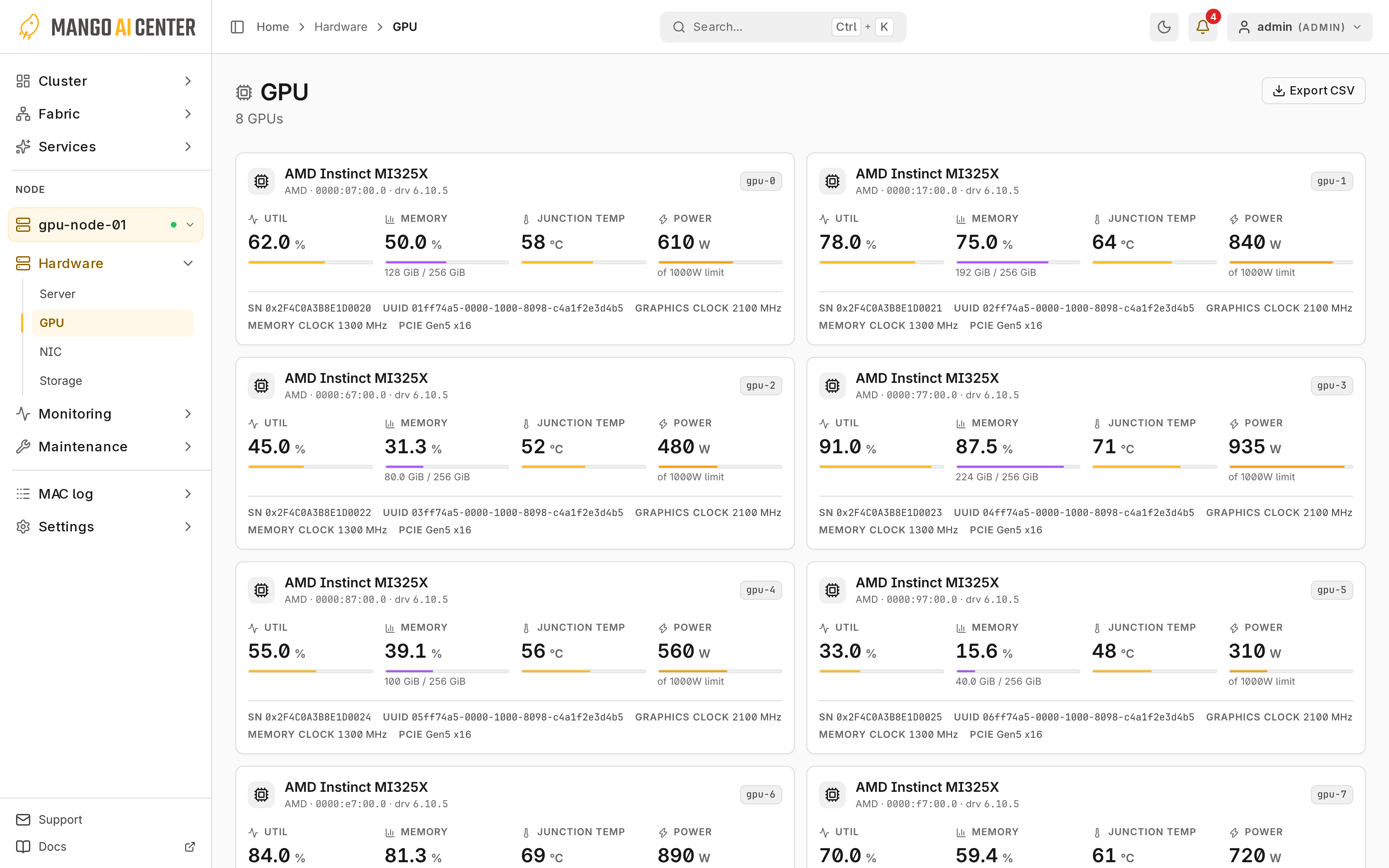1389x868 pixels.
Task: Open the notifications bell
Action: [1203, 27]
